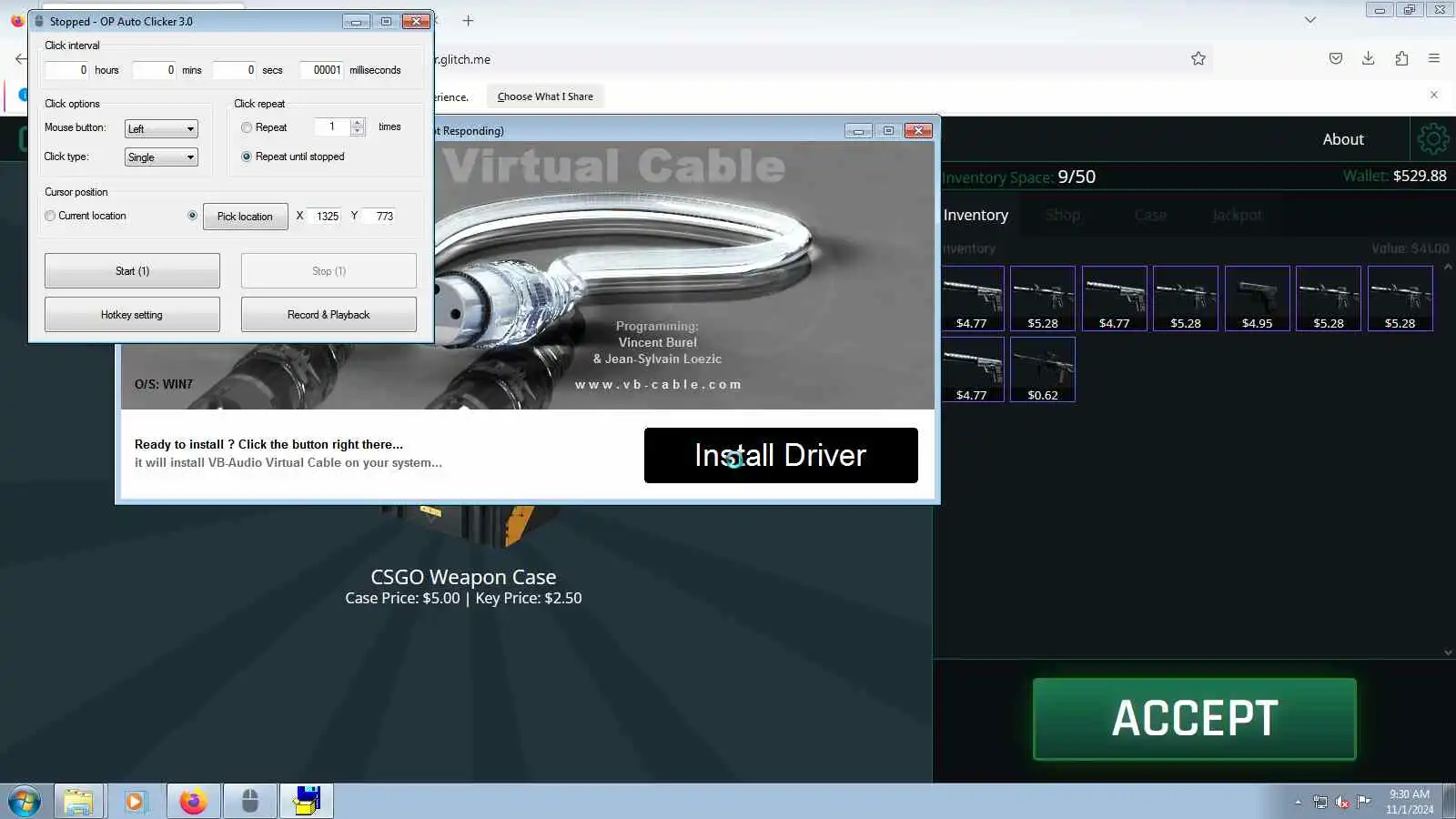Go back using the browser back arrow

[x=21, y=59]
